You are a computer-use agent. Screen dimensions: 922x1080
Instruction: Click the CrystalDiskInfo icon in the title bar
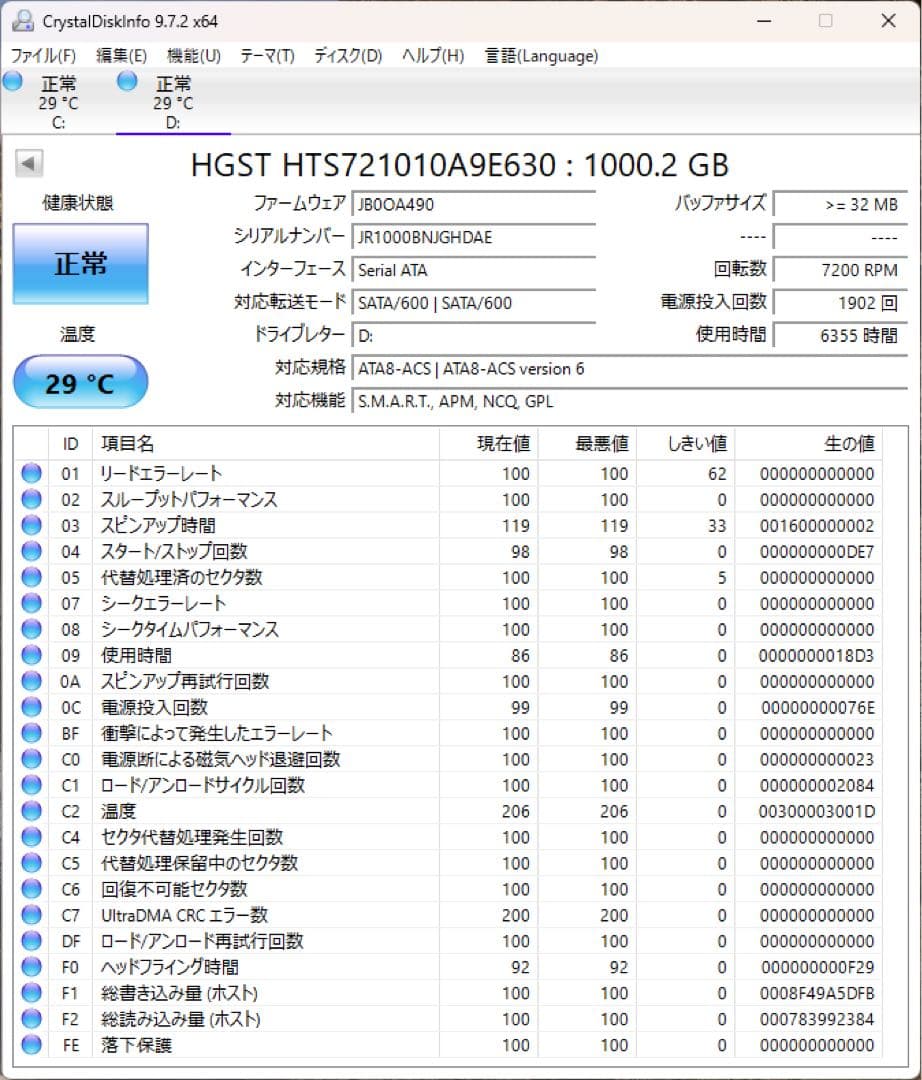(22, 20)
